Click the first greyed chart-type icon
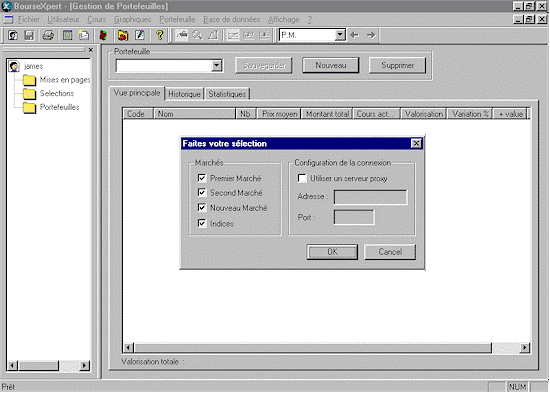Viewport: 550px width, 393px height. pos(233,35)
